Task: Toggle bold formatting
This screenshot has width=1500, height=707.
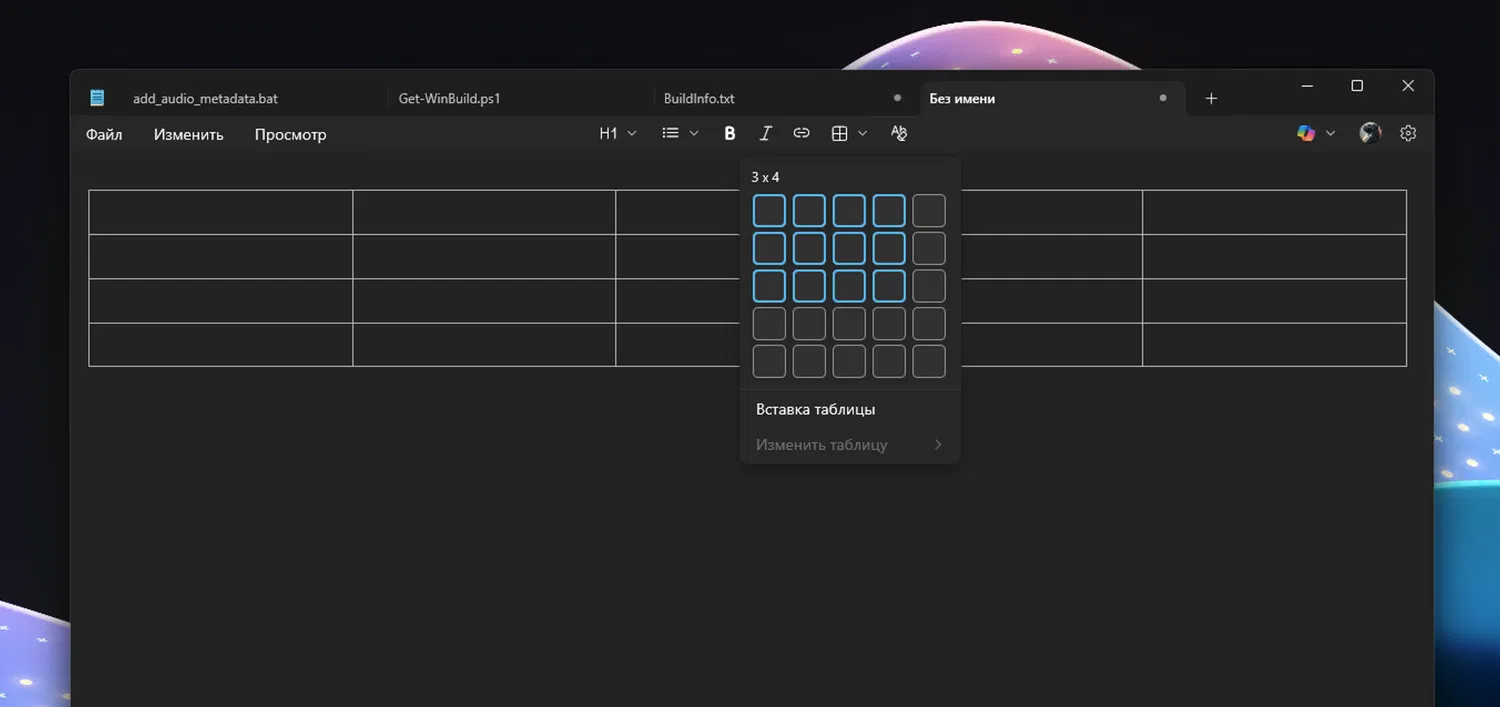Action: pos(730,133)
